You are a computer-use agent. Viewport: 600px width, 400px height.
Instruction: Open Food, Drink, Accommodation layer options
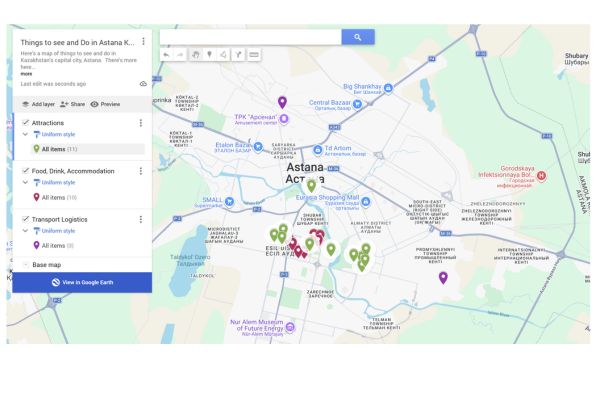click(x=141, y=171)
